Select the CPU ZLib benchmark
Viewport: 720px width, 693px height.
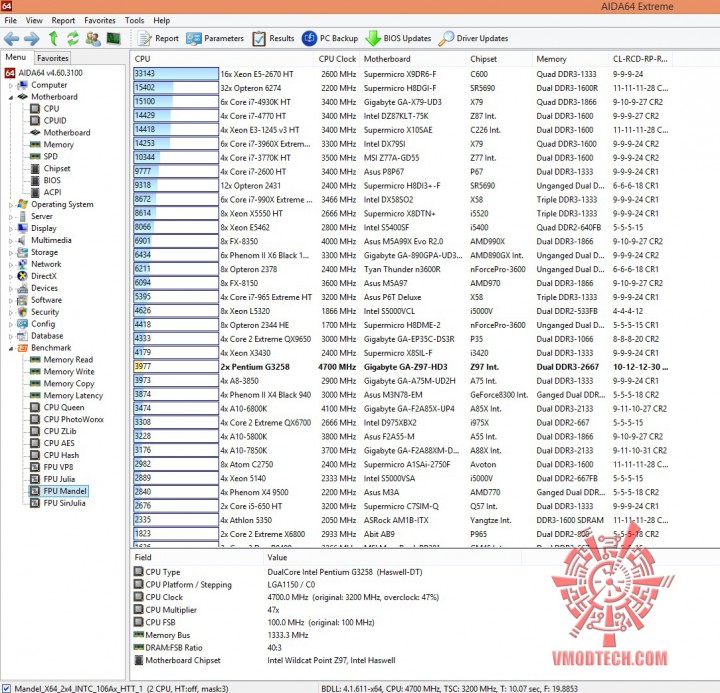pyautogui.click(x=53, y=431)
